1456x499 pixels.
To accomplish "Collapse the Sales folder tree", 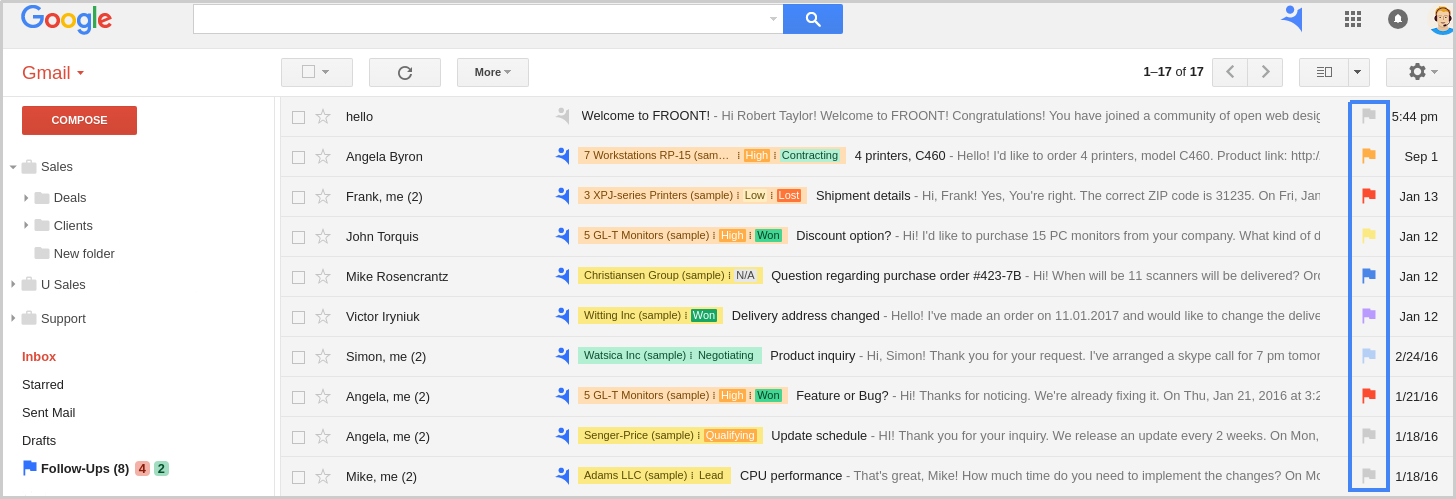I will pos(13,167).
